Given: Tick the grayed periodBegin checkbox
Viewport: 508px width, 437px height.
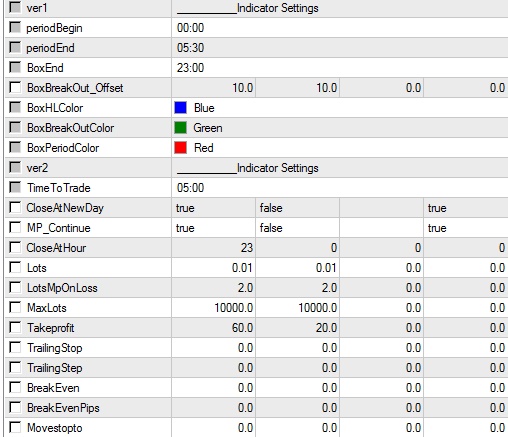Looking at the screenshot, I should pyautogui.click(x=15, y=27).
